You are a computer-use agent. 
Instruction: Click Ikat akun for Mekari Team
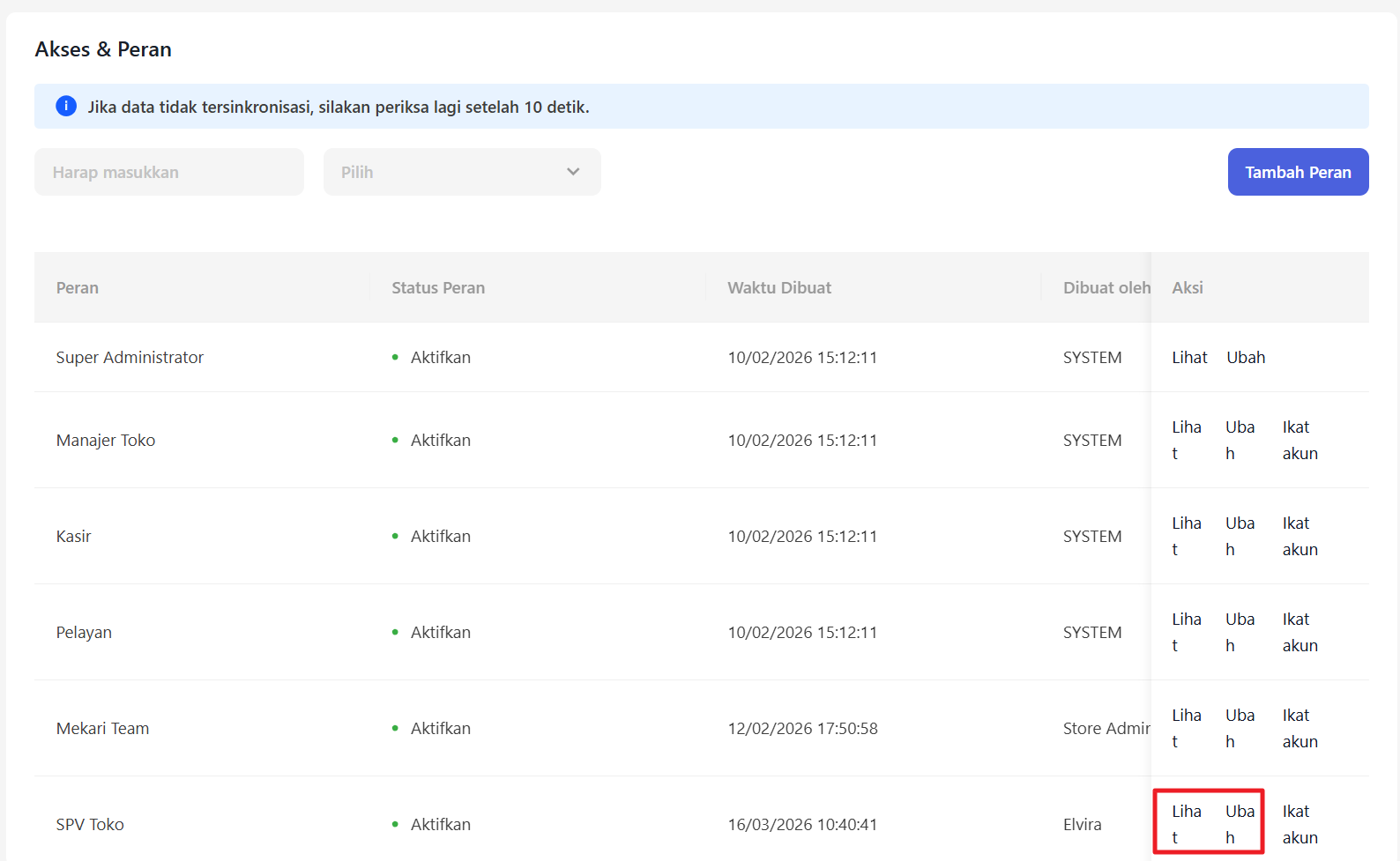tap(1299, 728)
